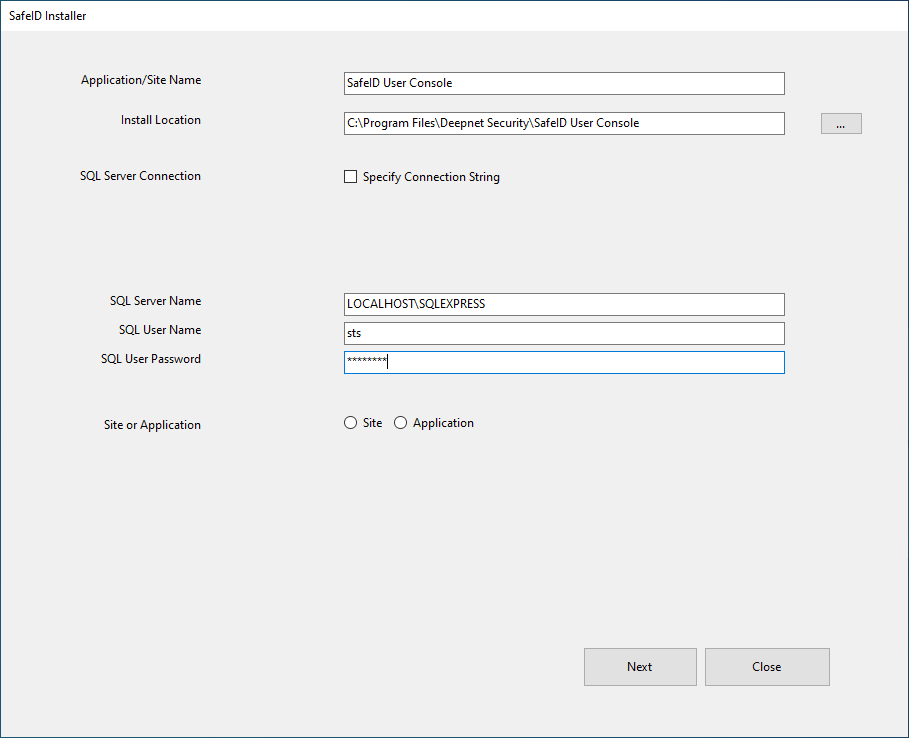Select the Site radio button
The image size is (909, 738).
350,423
